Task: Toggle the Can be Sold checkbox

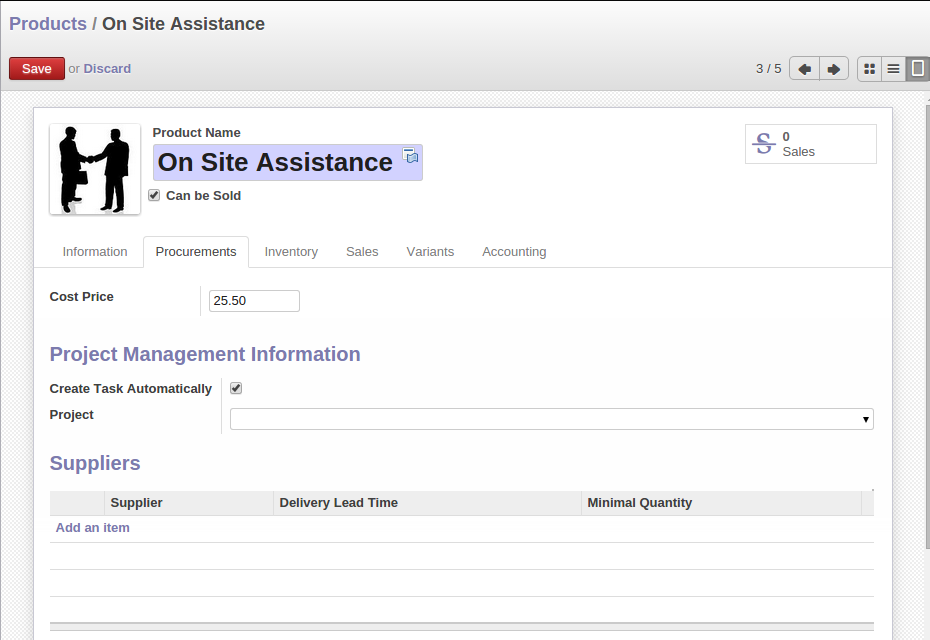Action: click(154, 195)
